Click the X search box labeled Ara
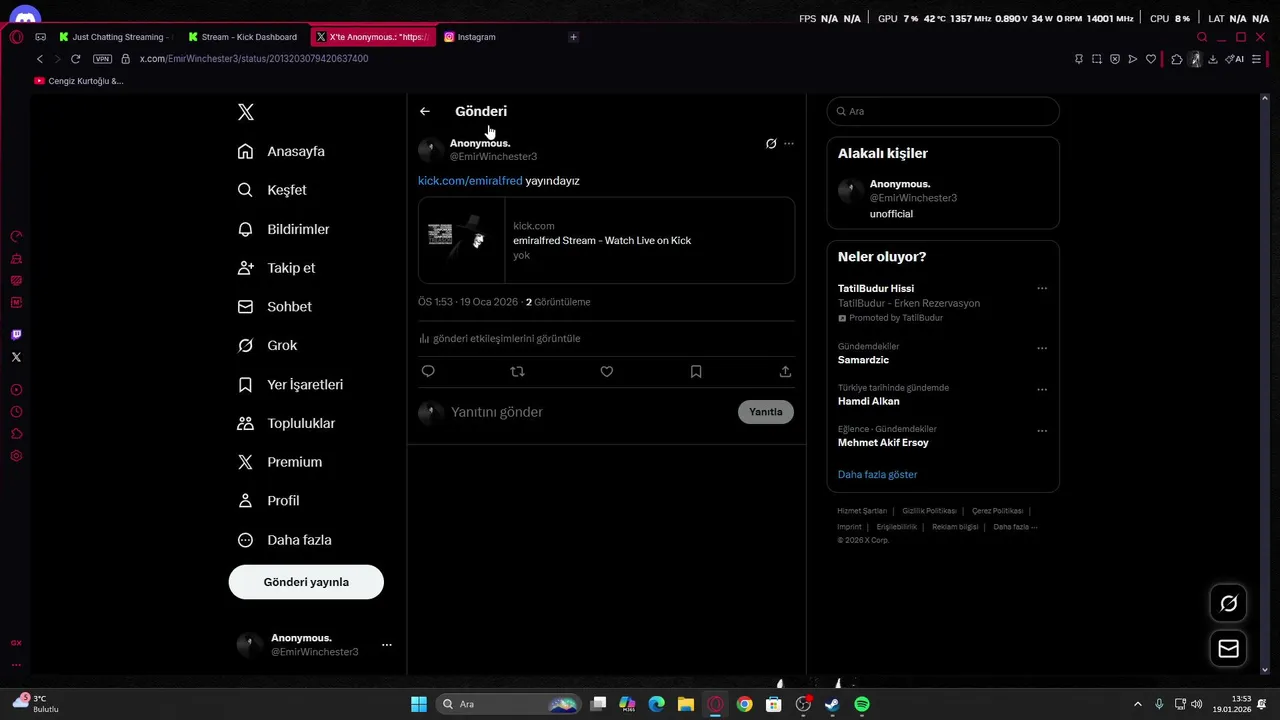1280x720 pixels. tap(943, 111)
